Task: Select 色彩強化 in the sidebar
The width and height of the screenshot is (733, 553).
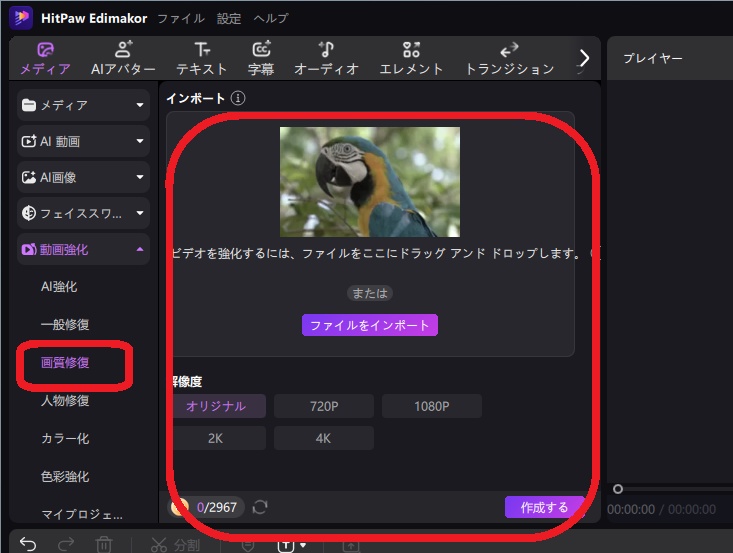Action: click(65, 476)
